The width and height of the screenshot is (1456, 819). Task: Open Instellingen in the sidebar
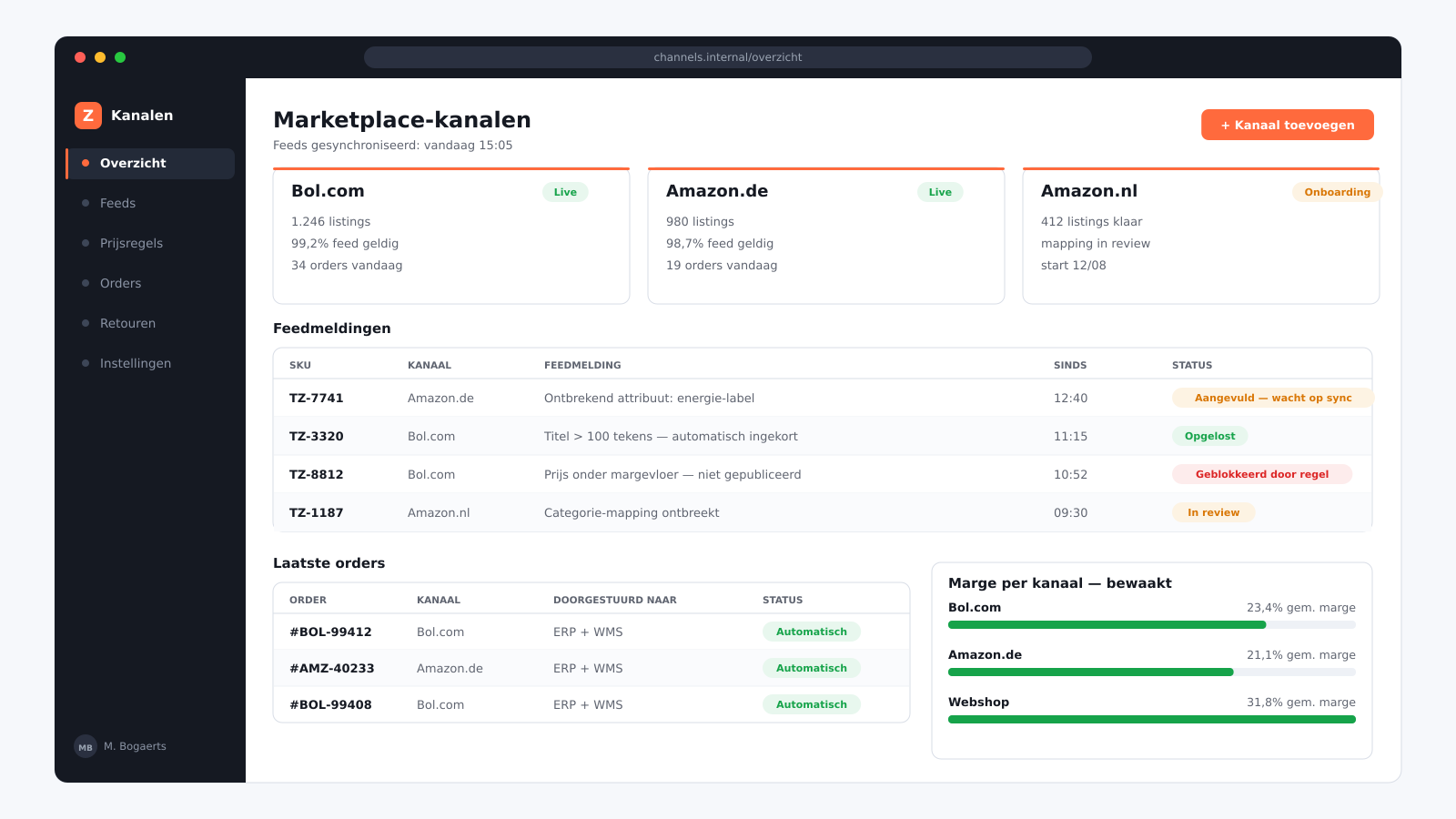point(150,364)
